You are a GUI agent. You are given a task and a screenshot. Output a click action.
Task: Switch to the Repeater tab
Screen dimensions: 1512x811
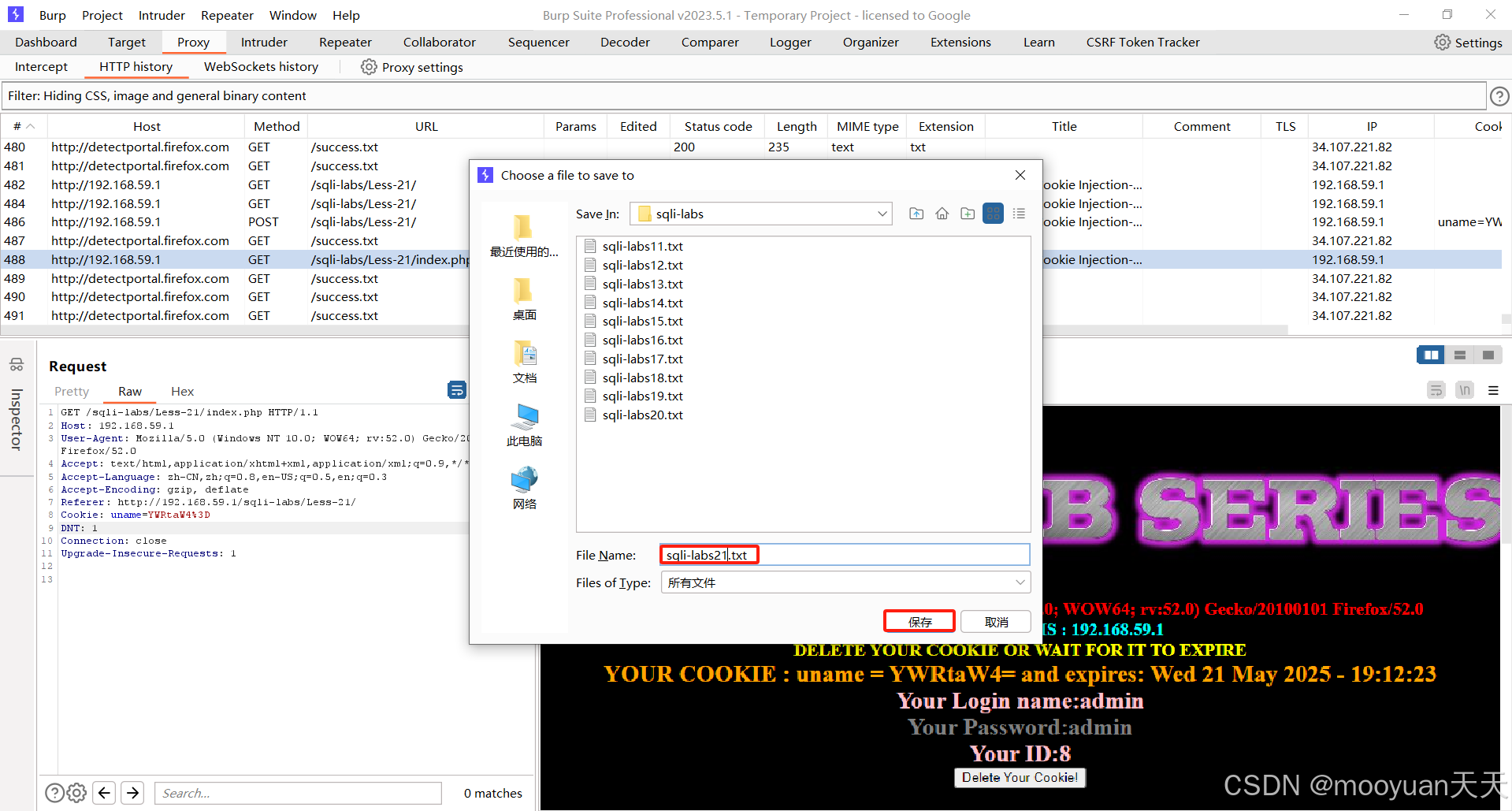click(345, 43)
